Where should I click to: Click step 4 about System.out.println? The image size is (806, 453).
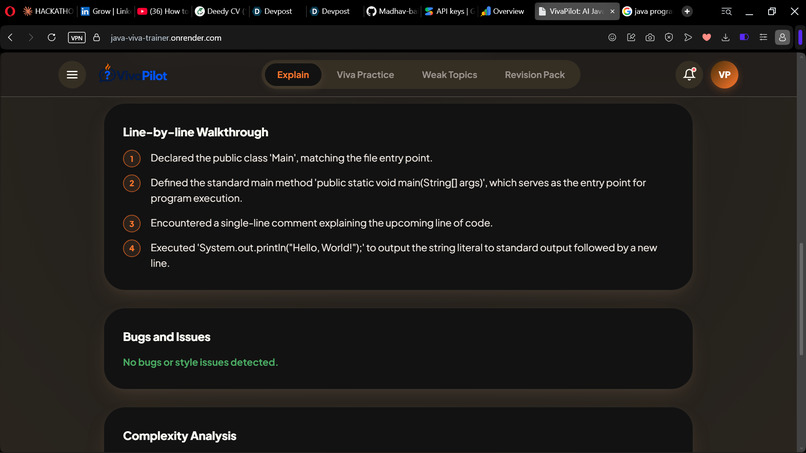404,255
